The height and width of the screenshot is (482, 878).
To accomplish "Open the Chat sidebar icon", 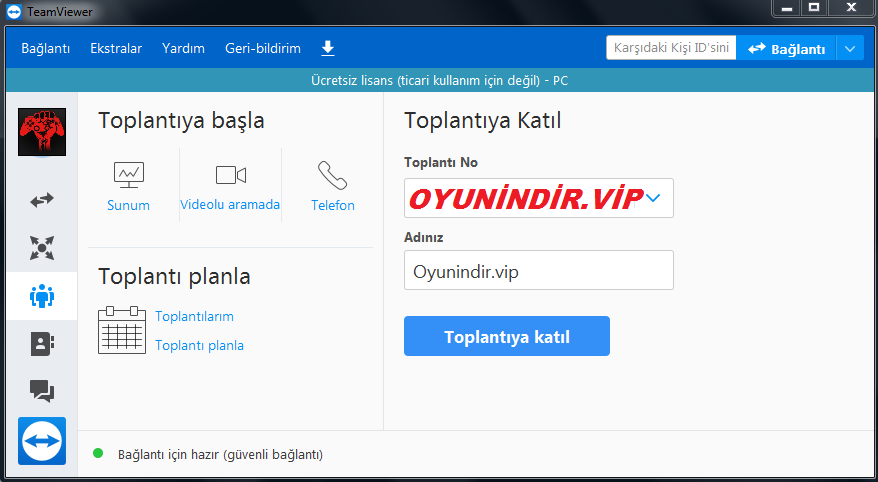I will tap(41, 391).
